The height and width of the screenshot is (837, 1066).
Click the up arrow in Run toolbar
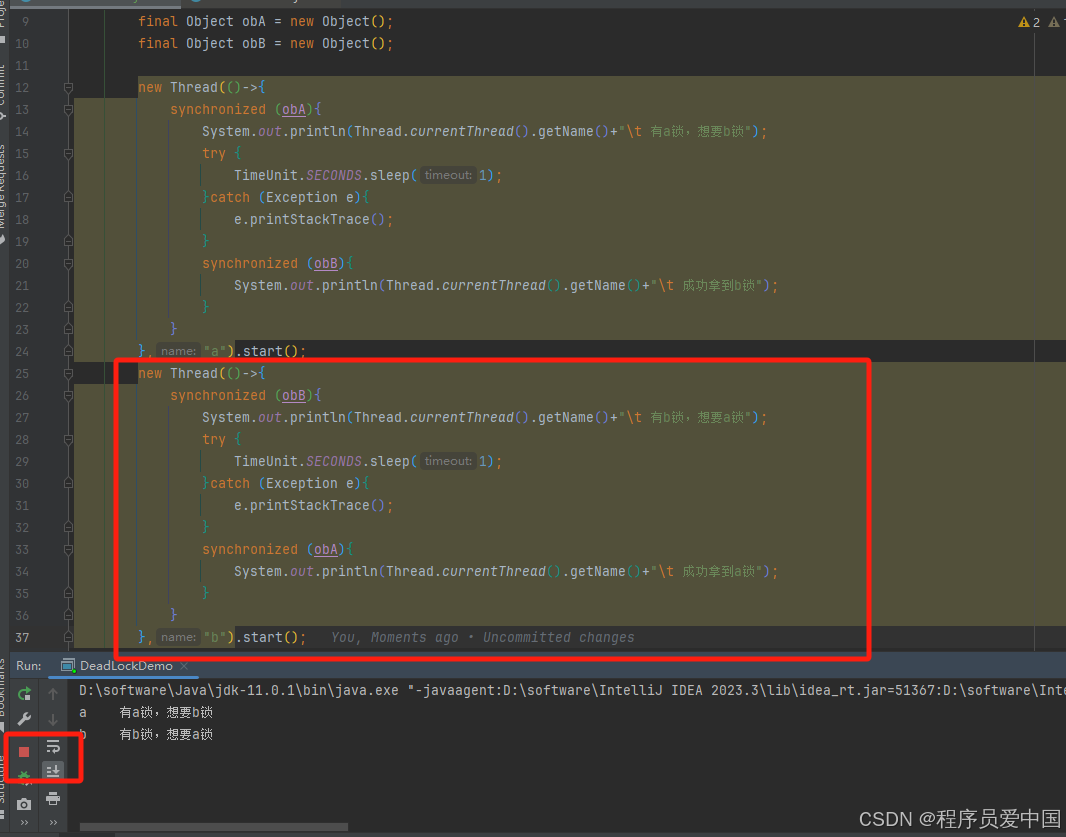53,694
